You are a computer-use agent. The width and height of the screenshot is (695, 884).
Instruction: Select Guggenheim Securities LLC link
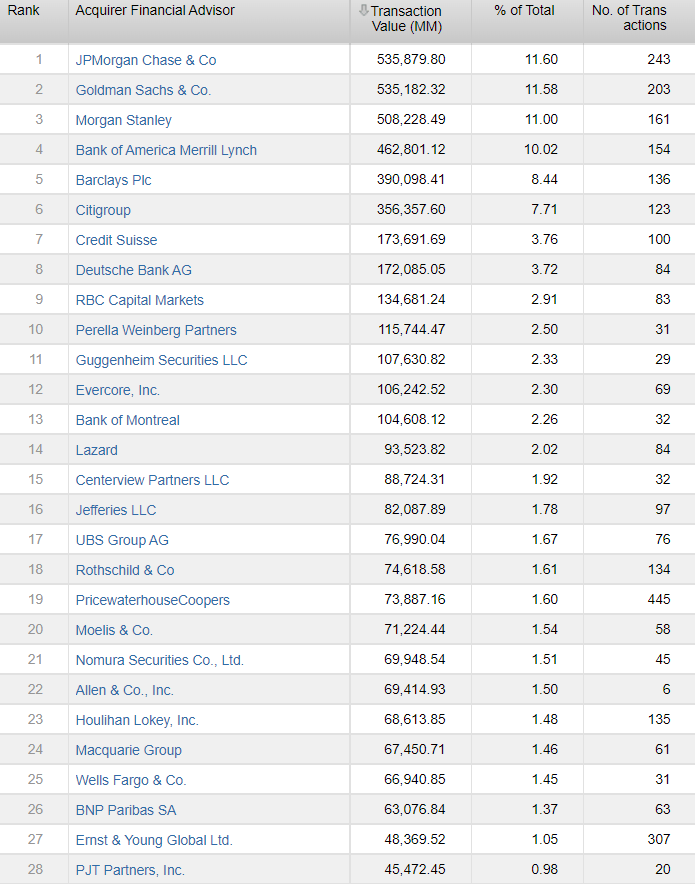[x=161, y=360]
